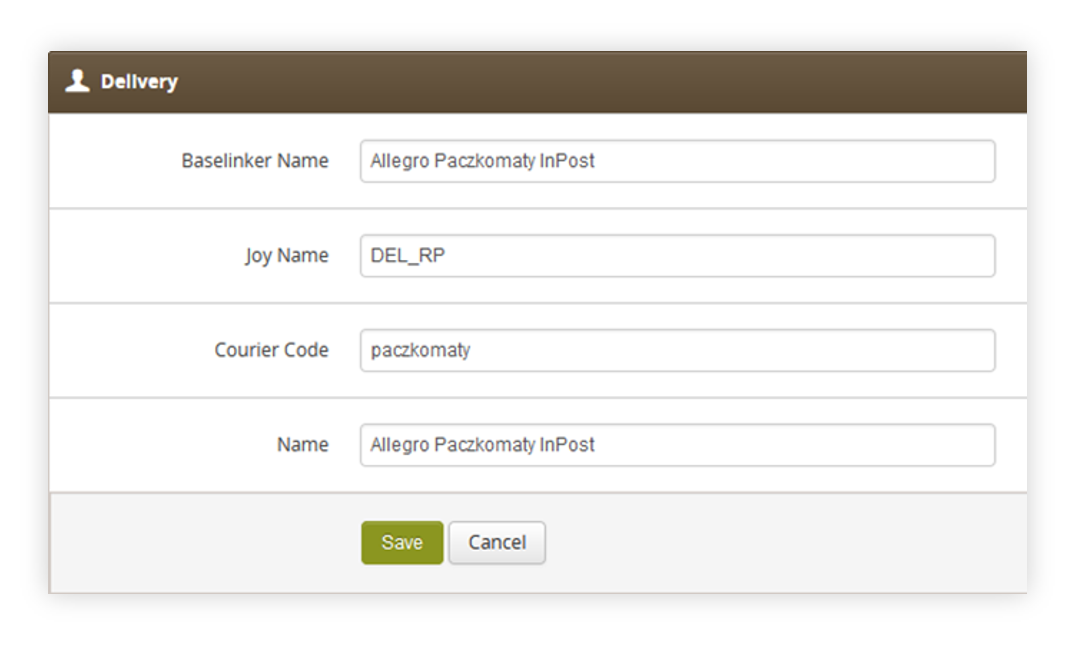
Task: Save the delivery settings
Action: [402, 542]
